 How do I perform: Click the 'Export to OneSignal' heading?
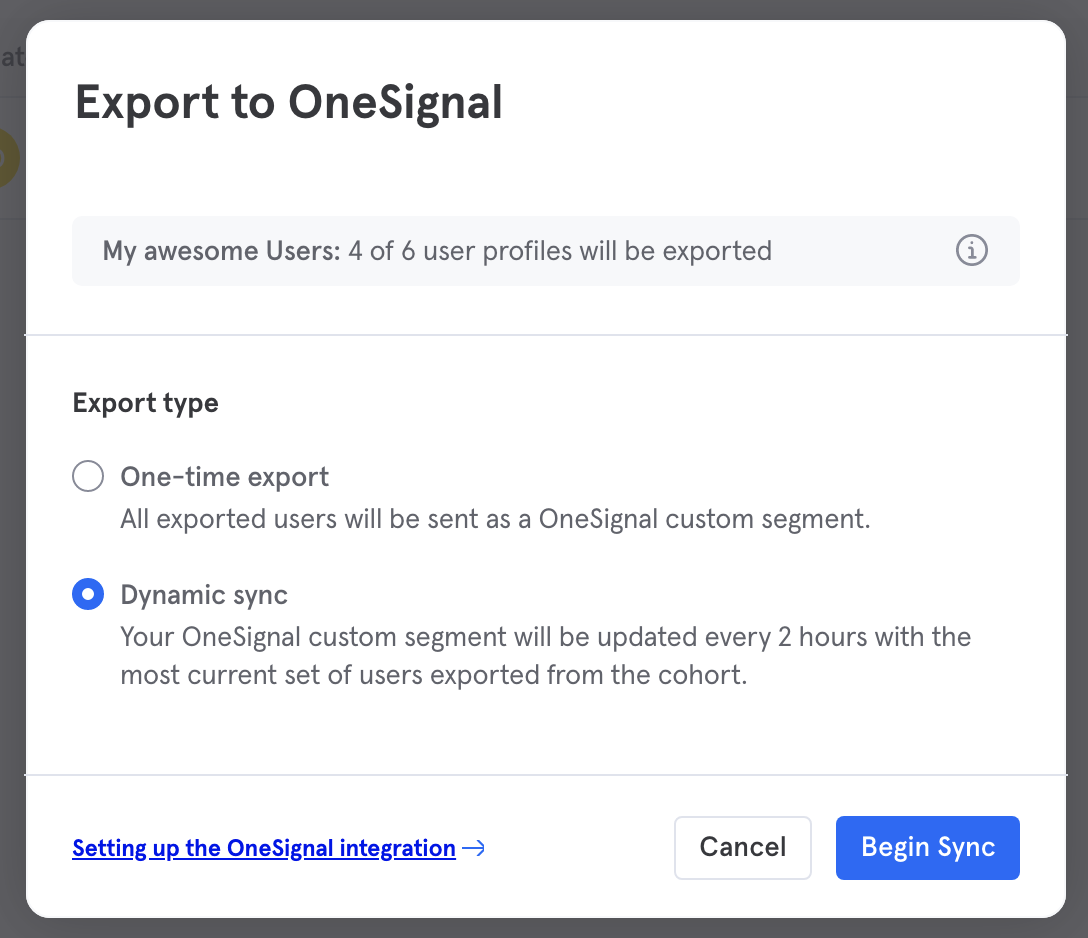coord(289,103)
